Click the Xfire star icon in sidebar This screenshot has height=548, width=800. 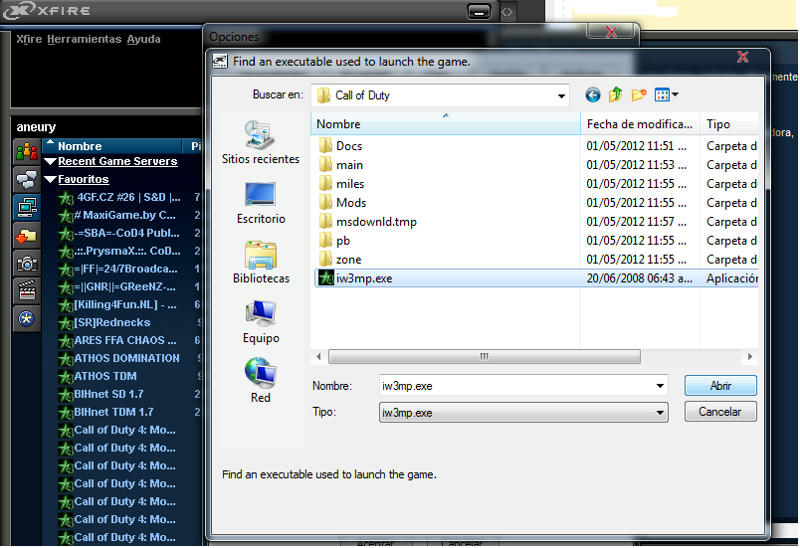[x=27, y=319]
